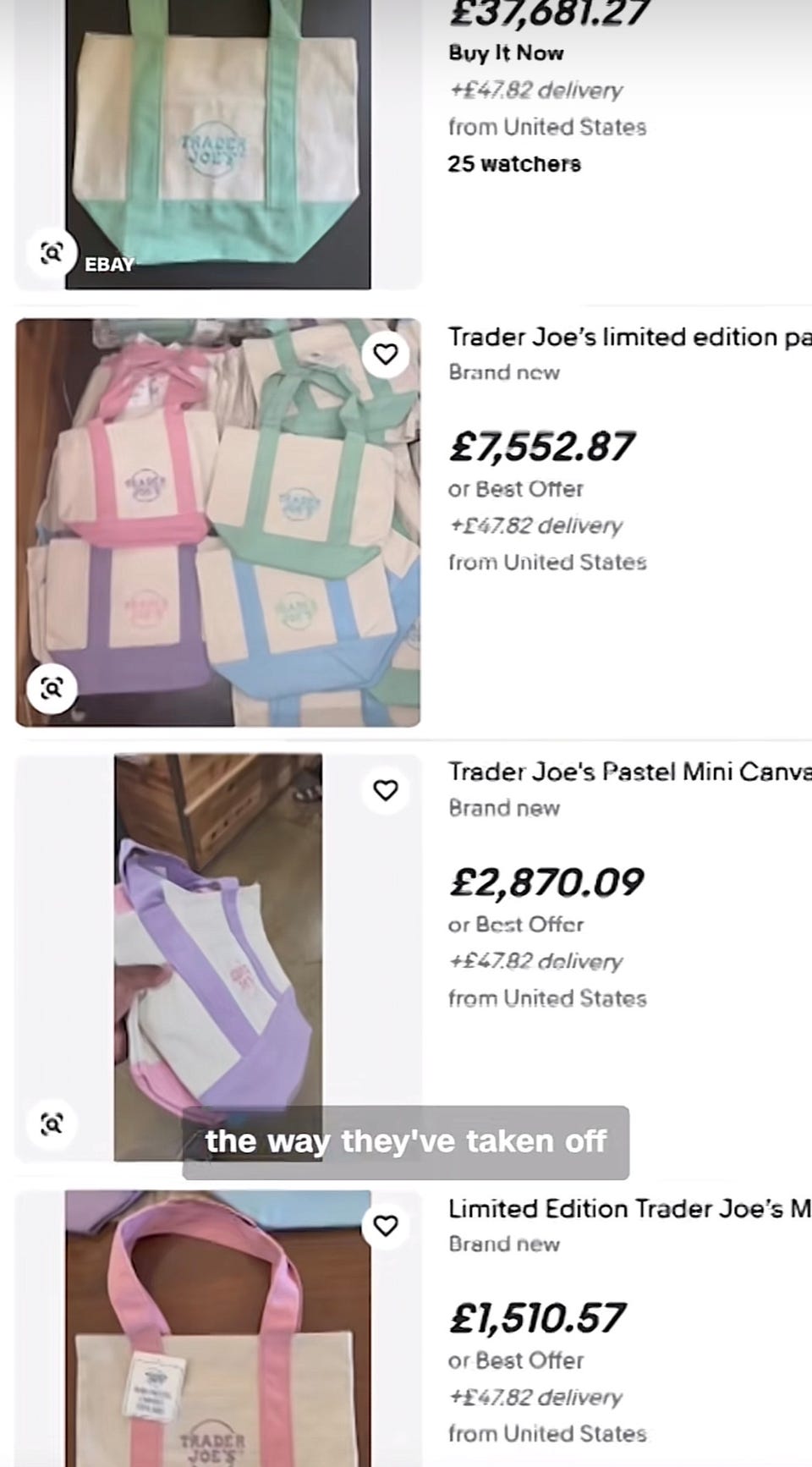Select the £7,552.87 price text
Image resolution: width=812 pixels, height=1467 pixels.
[x=541, y=447]
